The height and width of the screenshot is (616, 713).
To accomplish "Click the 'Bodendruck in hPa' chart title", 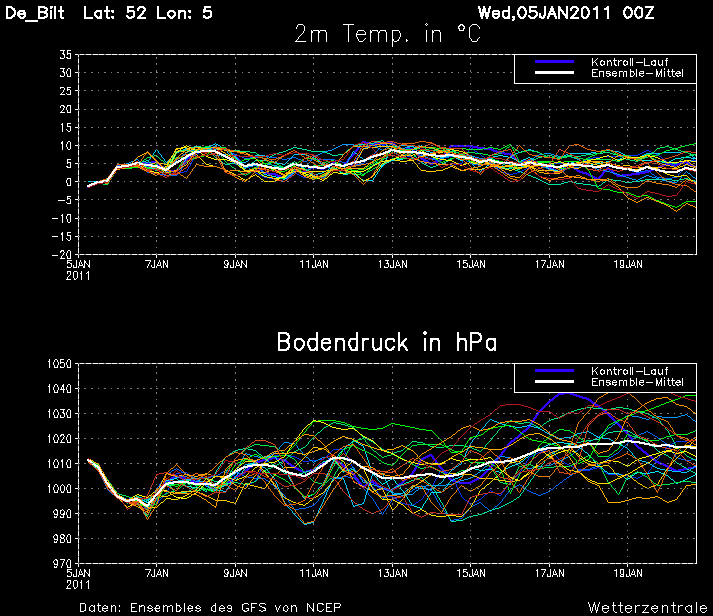I will [x=387, y=342].
